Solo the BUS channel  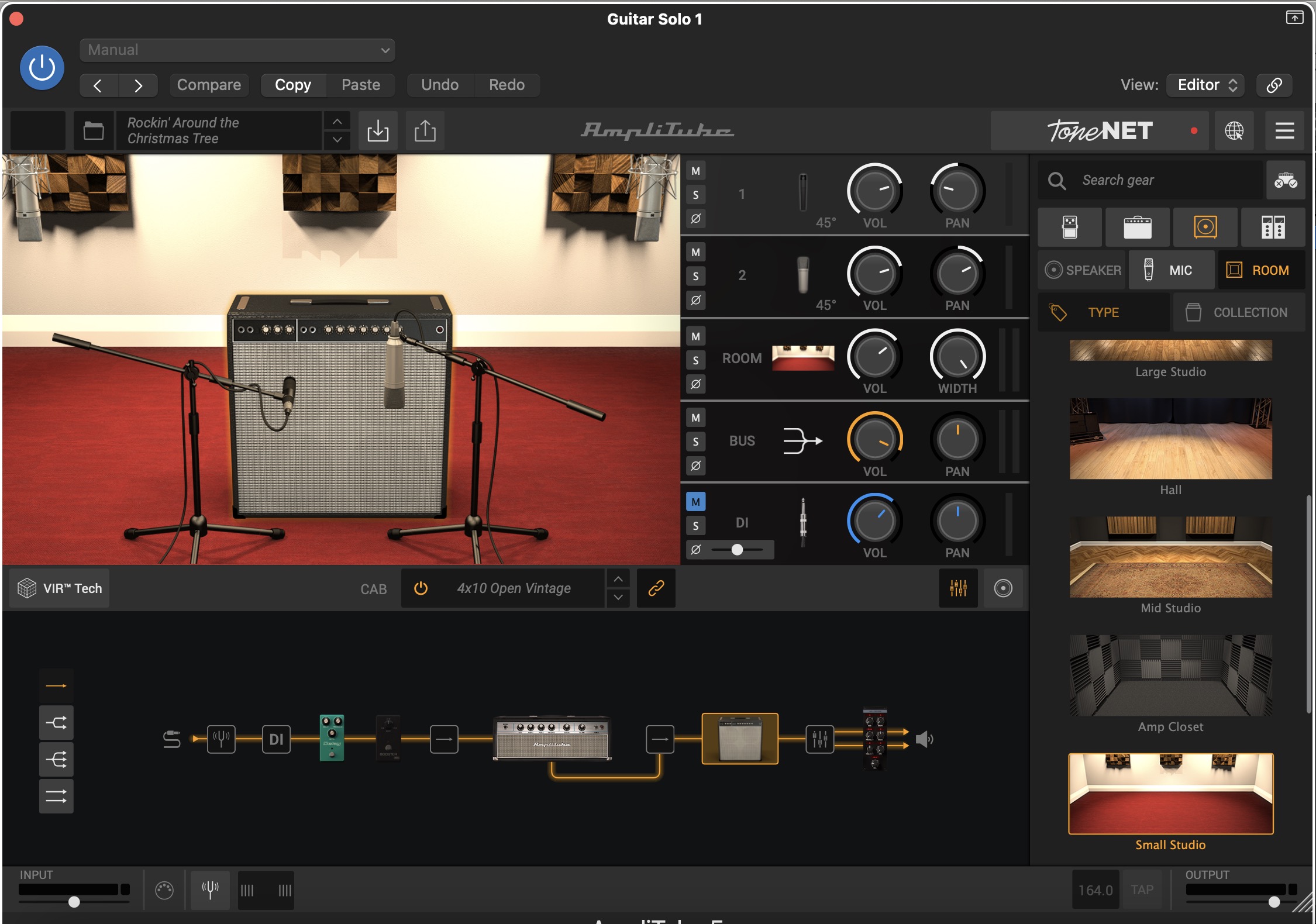[x=695, y=442]
